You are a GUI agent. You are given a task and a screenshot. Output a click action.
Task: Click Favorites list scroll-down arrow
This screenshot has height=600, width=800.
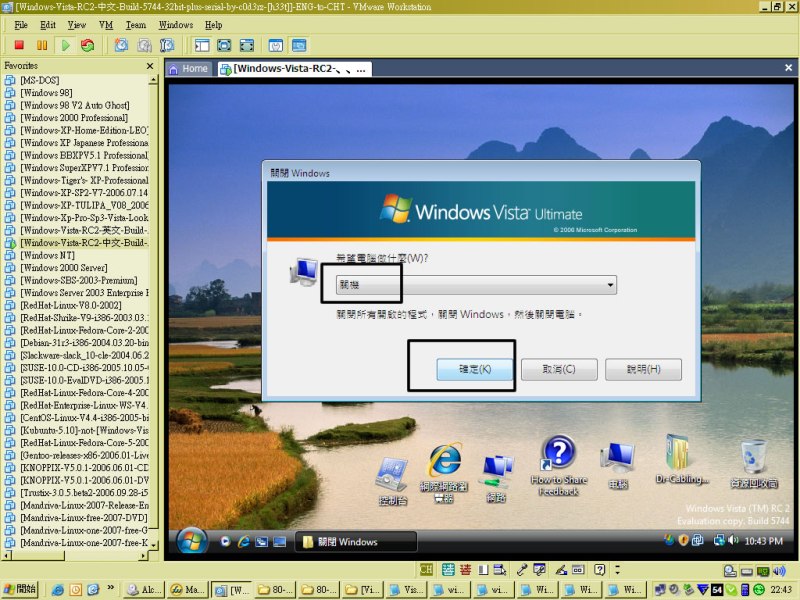tap(153, 545)
